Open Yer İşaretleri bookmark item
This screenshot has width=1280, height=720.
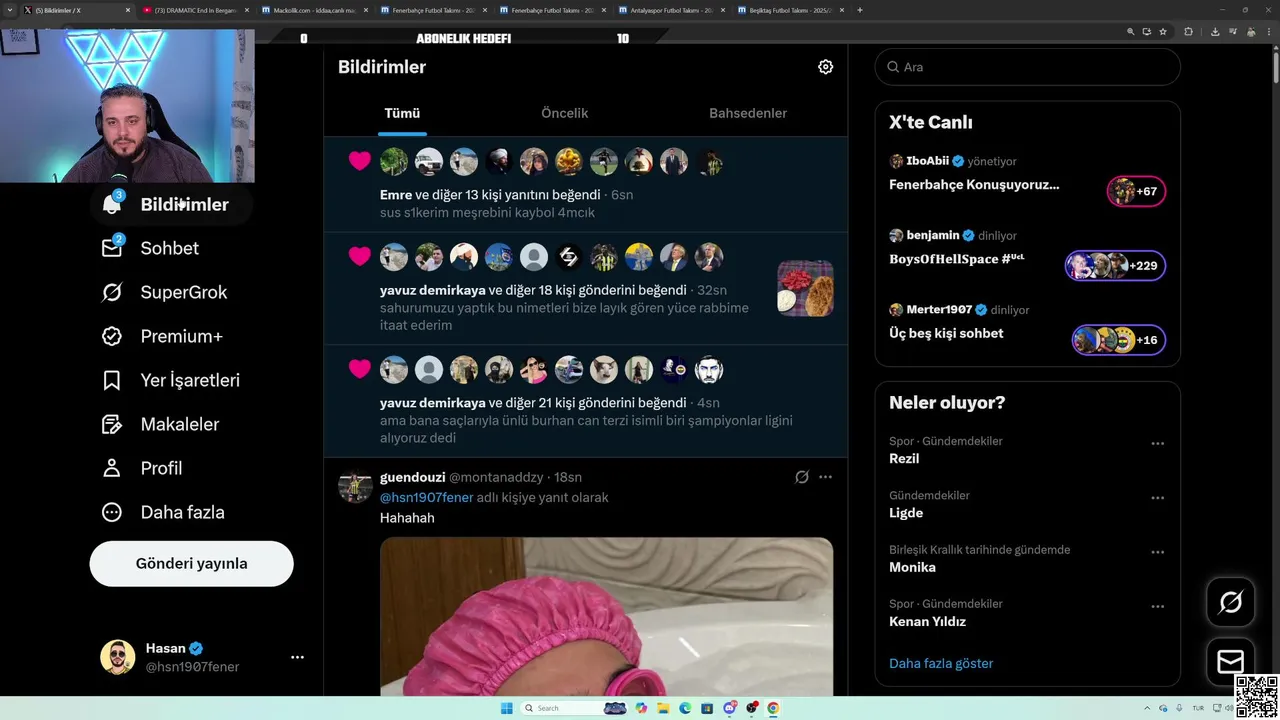(x=170, y=380)
